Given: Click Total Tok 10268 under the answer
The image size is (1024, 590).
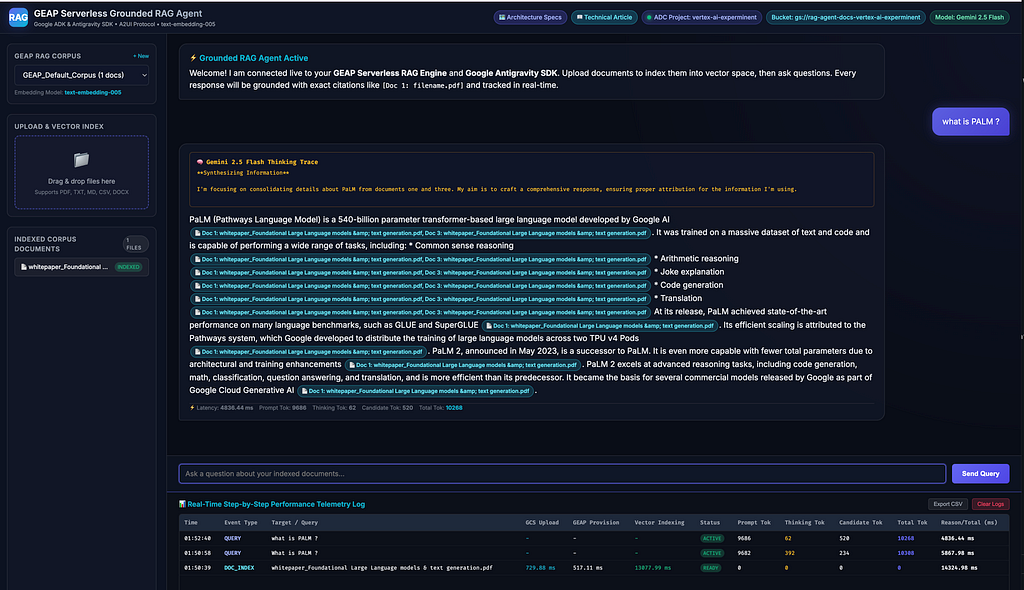Looking at the screenshot, I should tap(440, 408).
